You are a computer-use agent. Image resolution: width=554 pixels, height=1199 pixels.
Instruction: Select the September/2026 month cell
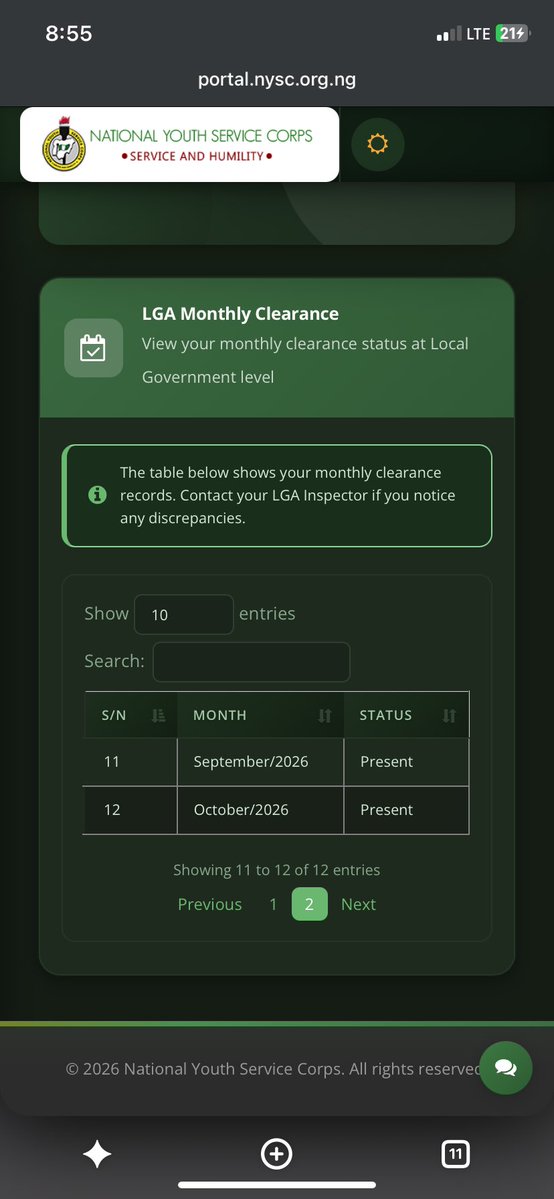tap(260, 762)
